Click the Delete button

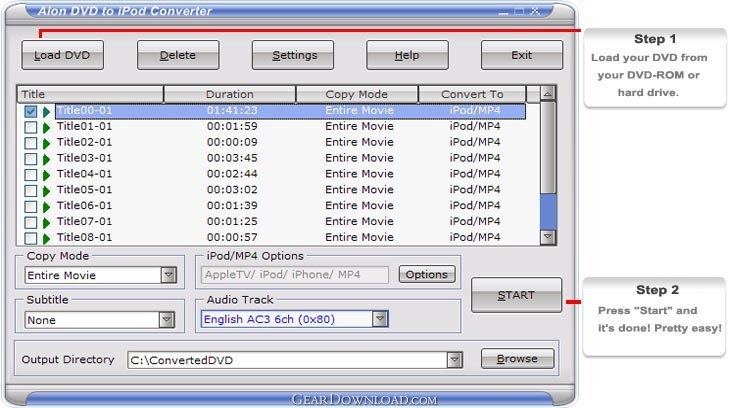pos(178,55)
